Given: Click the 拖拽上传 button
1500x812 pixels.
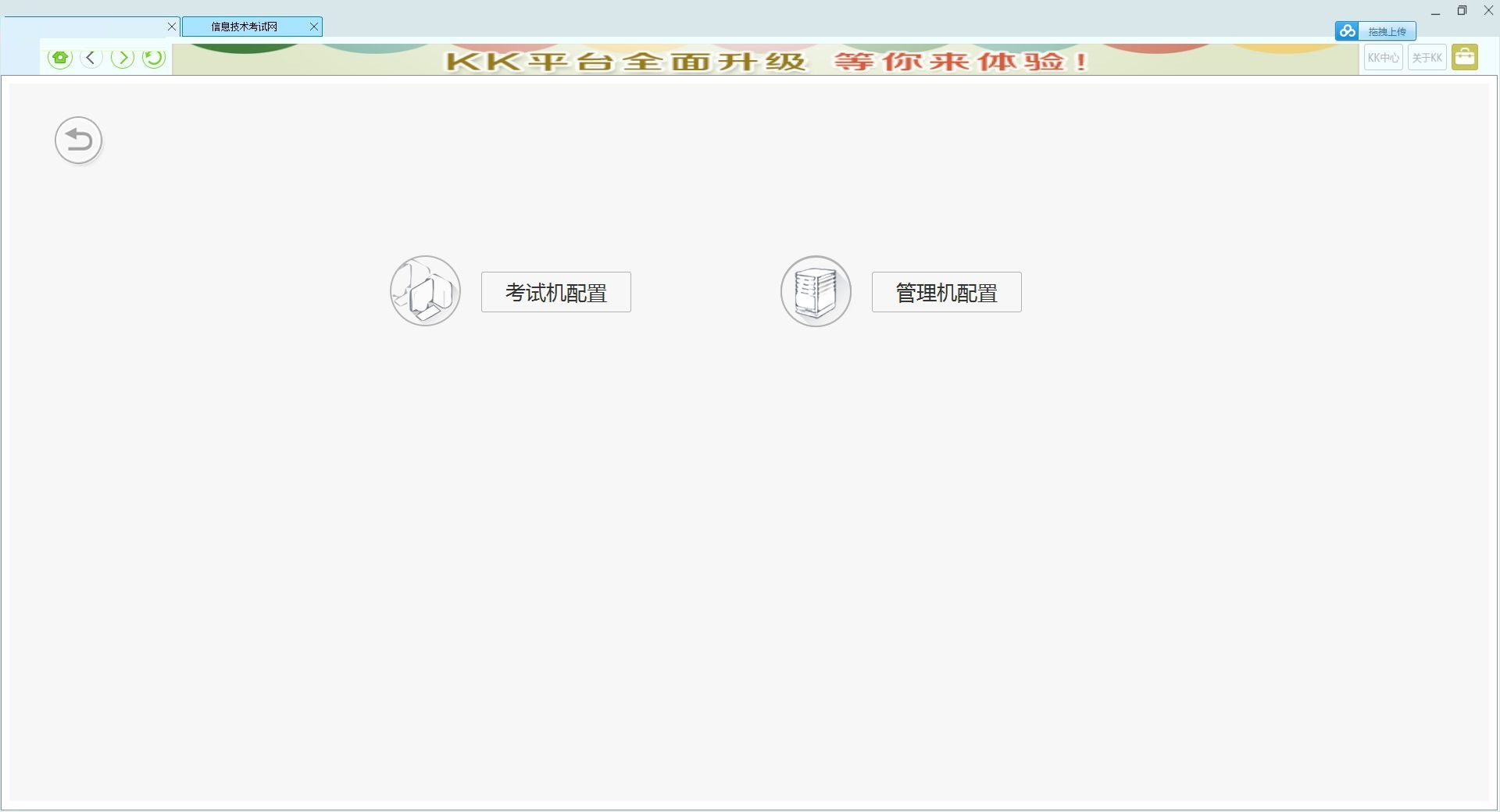Looking at the screenshot, I should [x=1387, y=31].
